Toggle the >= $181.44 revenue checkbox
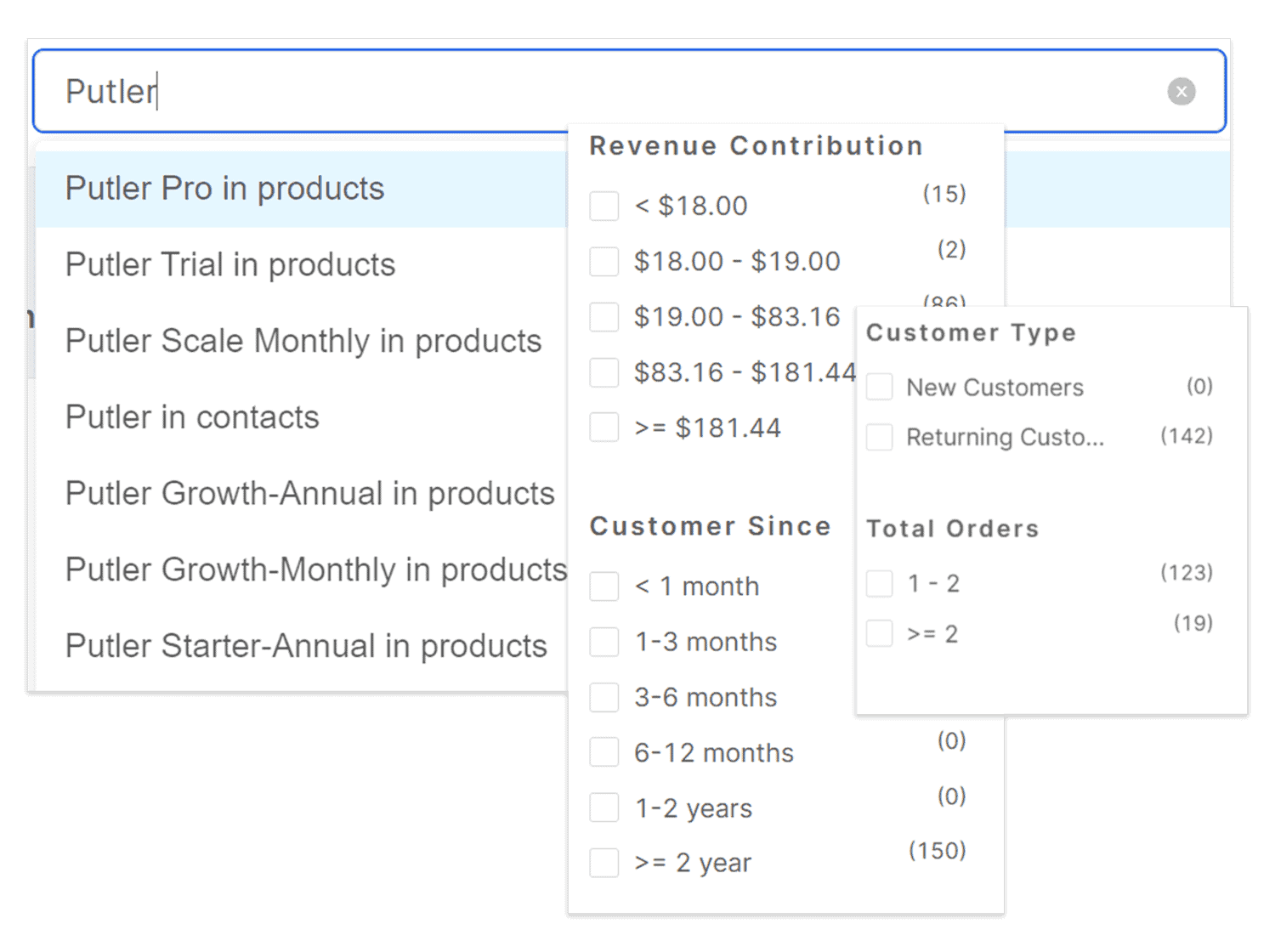The width and height of the screenshot is (1275, 952). click(x=604, y=428)
